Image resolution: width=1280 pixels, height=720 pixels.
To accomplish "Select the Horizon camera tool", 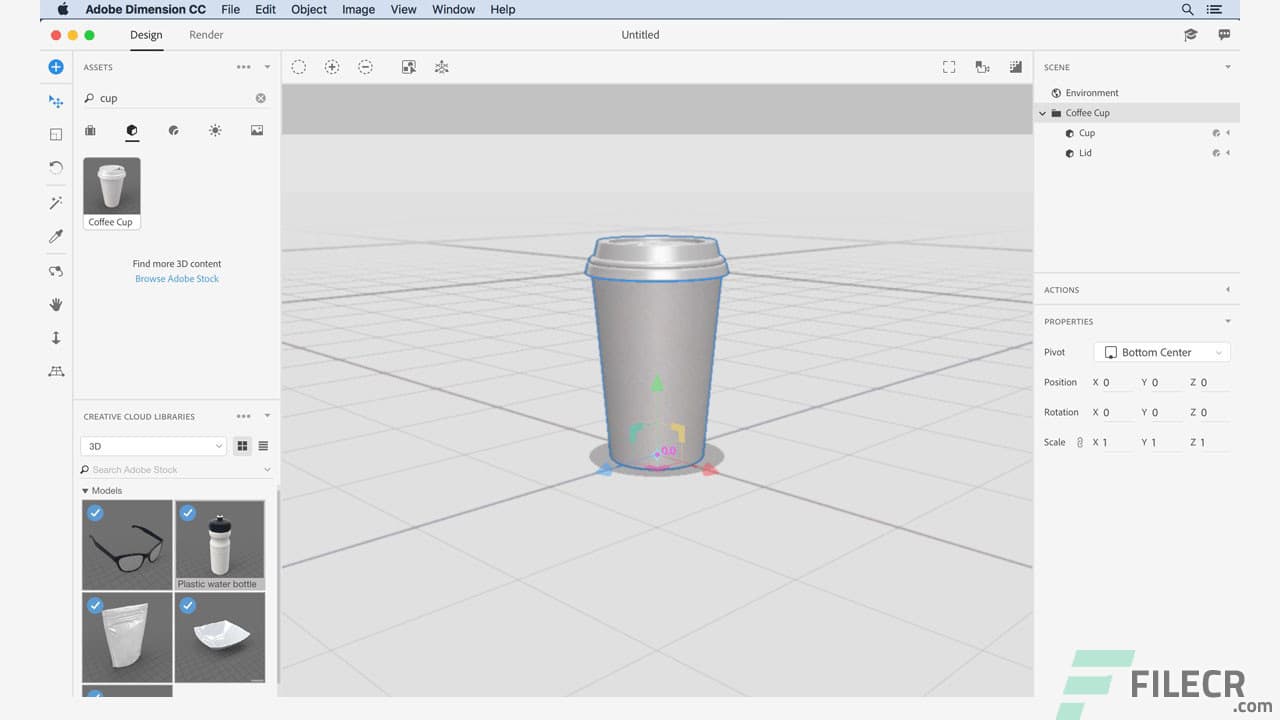I will tap(56, 371).
